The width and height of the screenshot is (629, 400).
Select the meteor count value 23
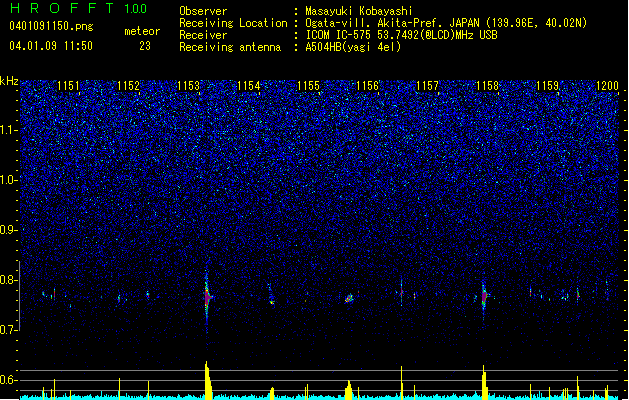click(x=145, y=46)
